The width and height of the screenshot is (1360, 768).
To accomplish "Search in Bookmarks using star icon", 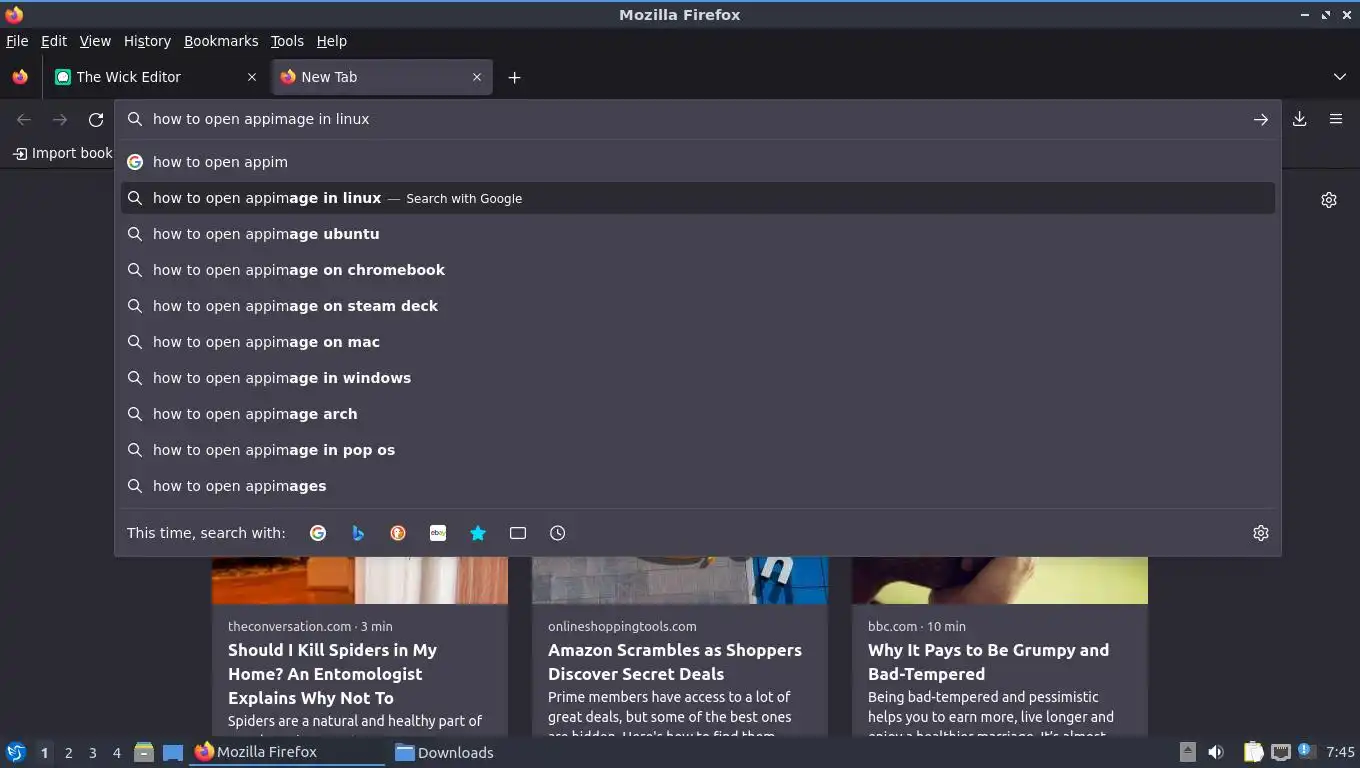I will point(478,533).
